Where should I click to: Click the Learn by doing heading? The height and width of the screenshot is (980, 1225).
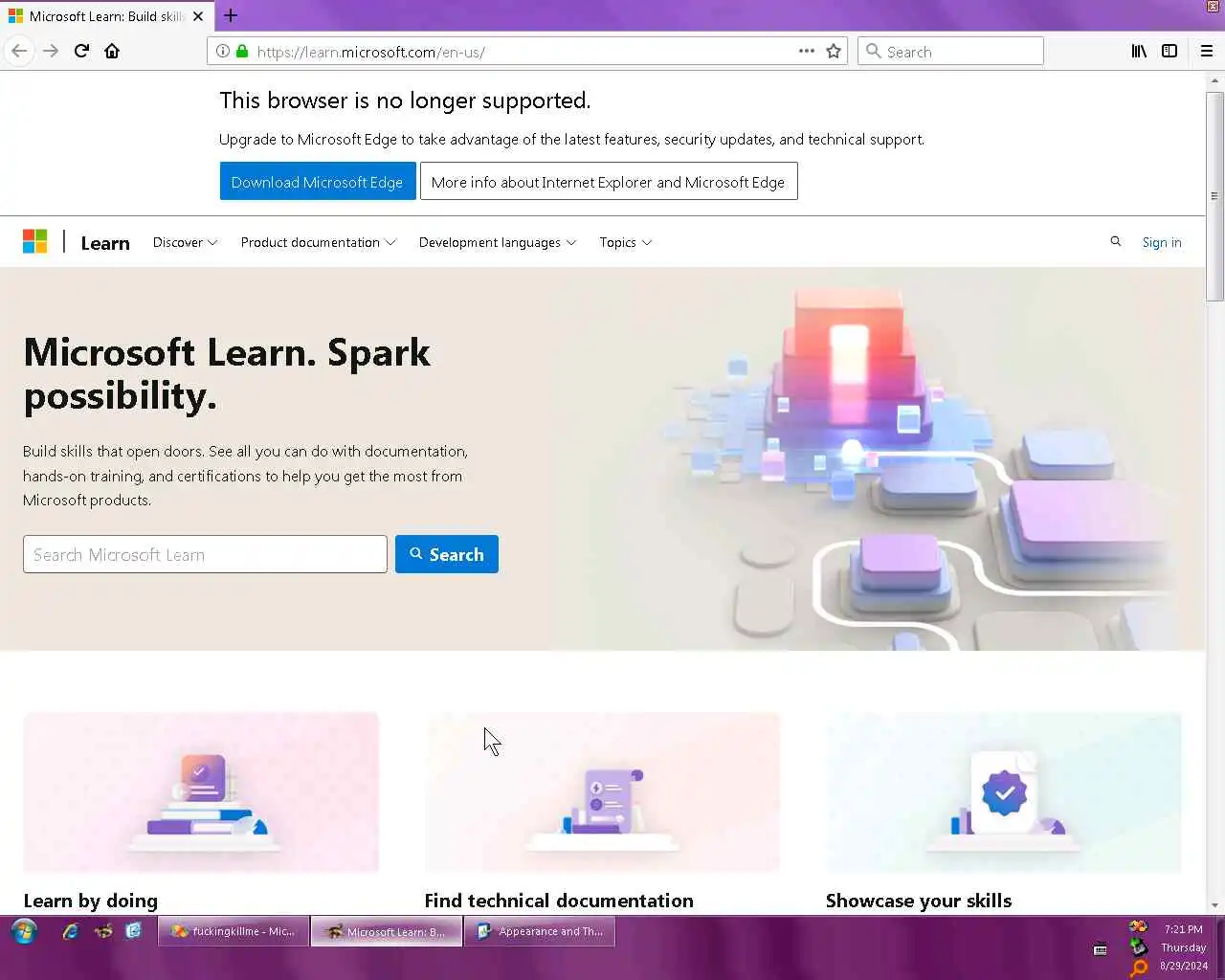coord(90,901)
